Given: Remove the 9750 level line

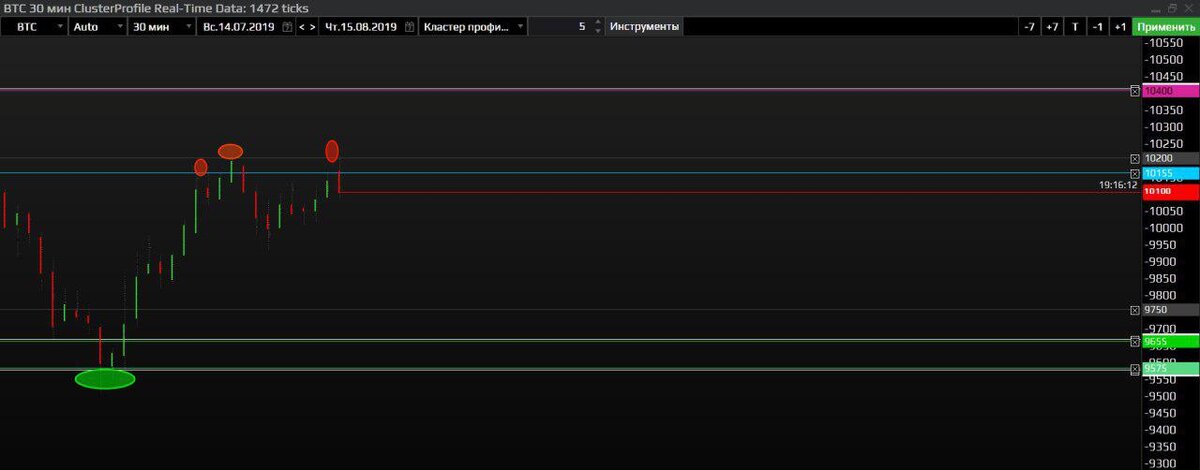Looking at the screenshot, I should [1134, 310].
